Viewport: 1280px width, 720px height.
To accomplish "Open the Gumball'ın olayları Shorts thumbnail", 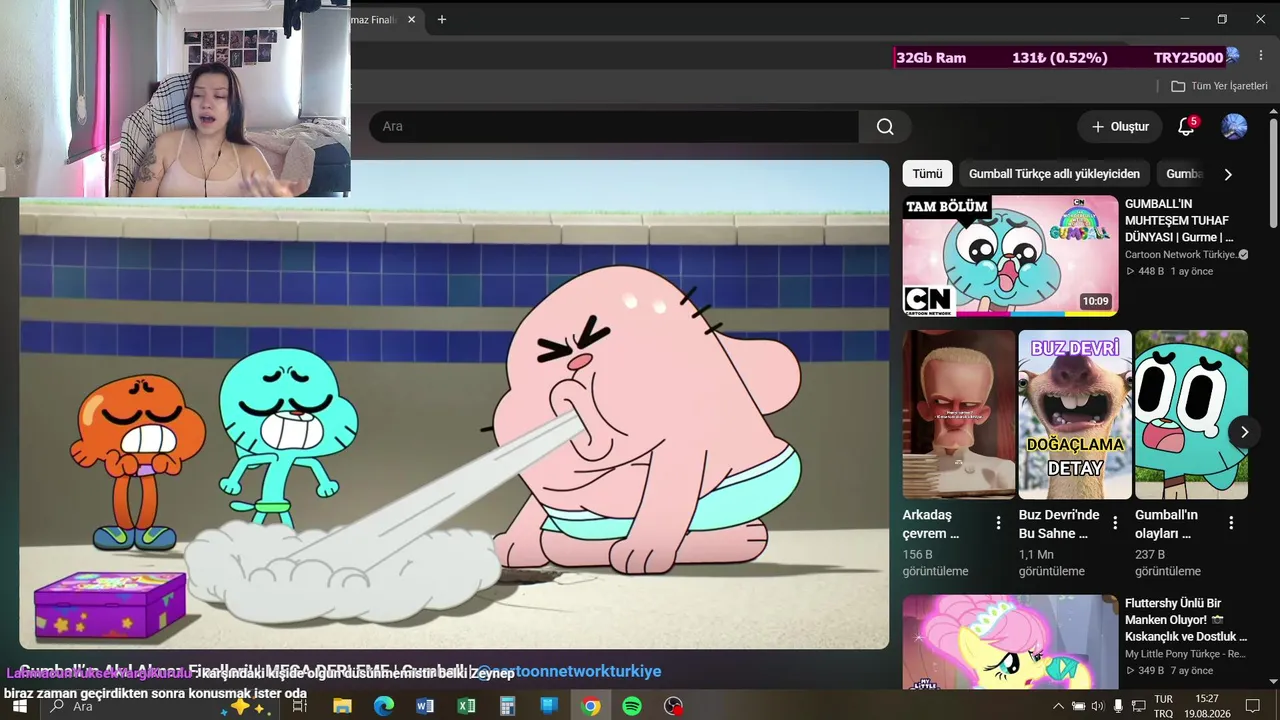I will point(1191,414).
